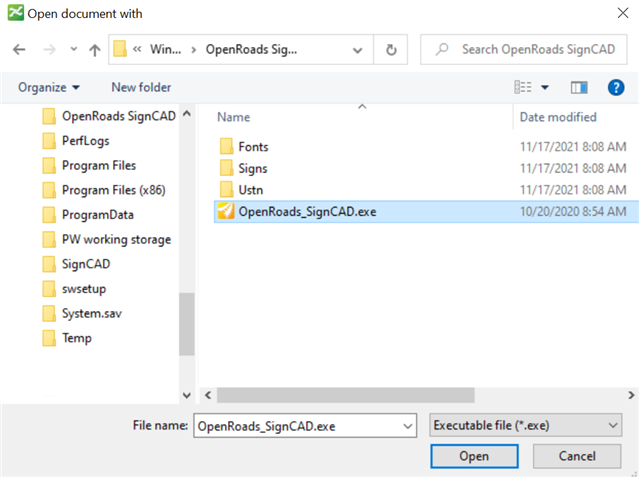
Task: Expand the File name dropdown arrow
Action: 408,426
